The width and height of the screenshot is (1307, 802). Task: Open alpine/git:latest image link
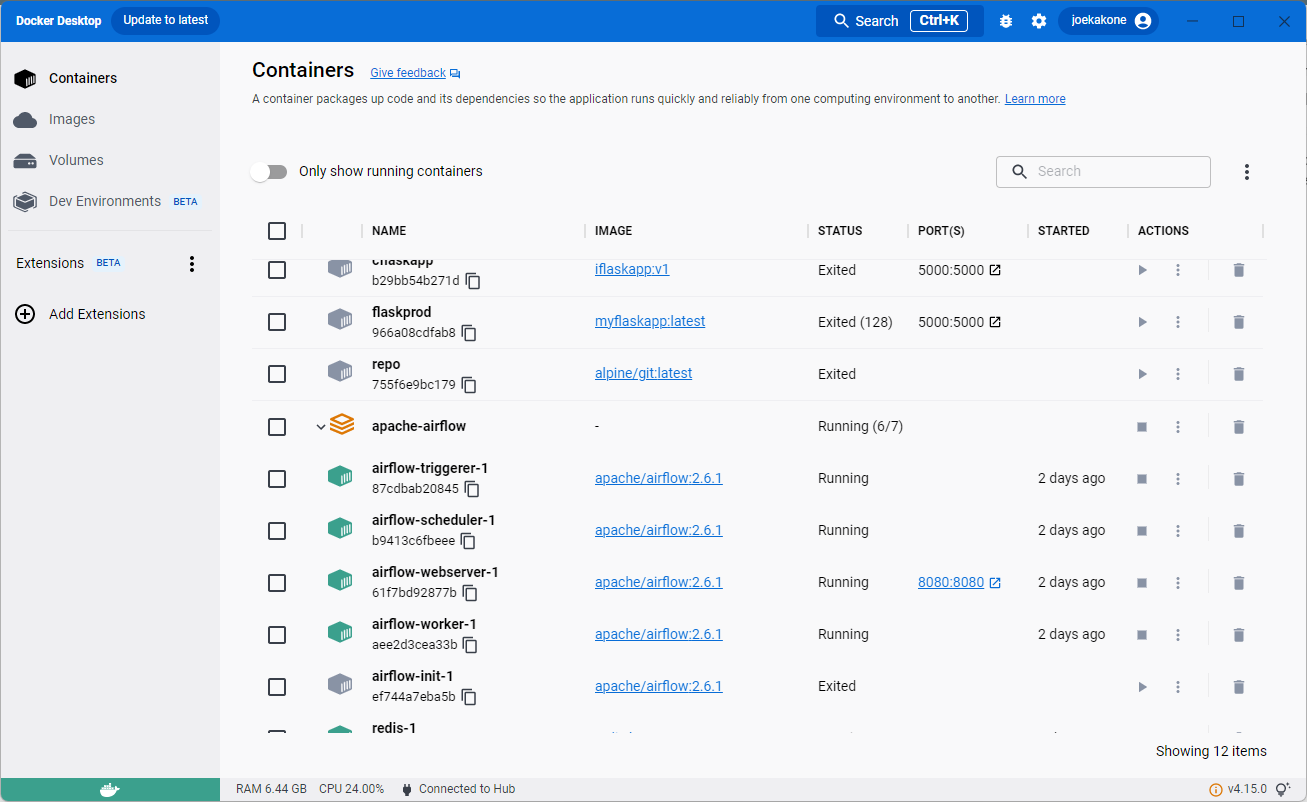click(x=643, y=373)
